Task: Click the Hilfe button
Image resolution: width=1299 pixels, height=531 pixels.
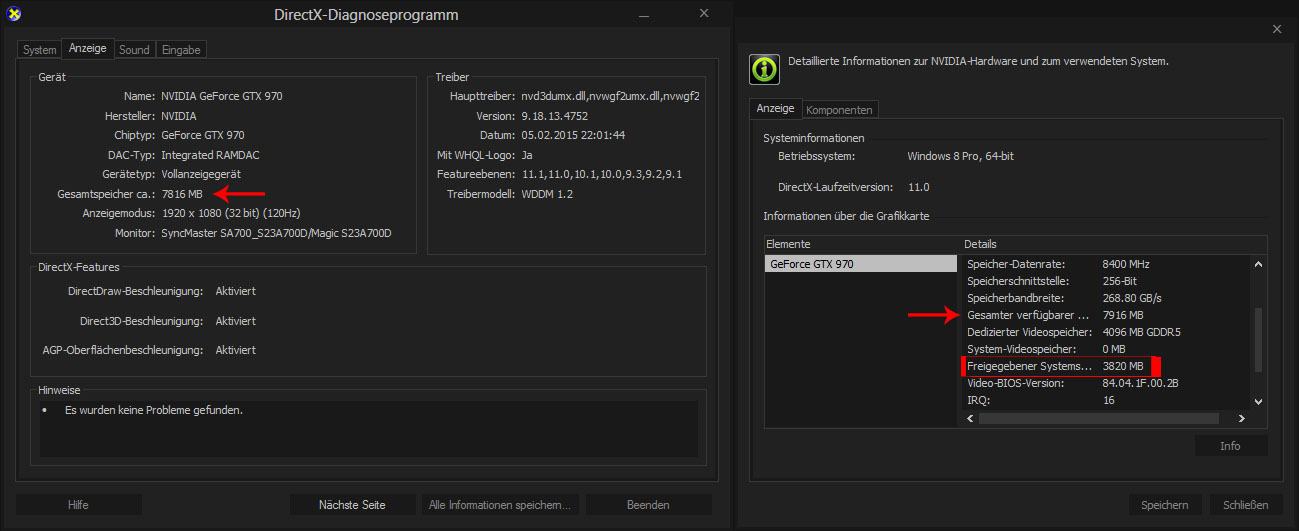Action: (78, 505)
